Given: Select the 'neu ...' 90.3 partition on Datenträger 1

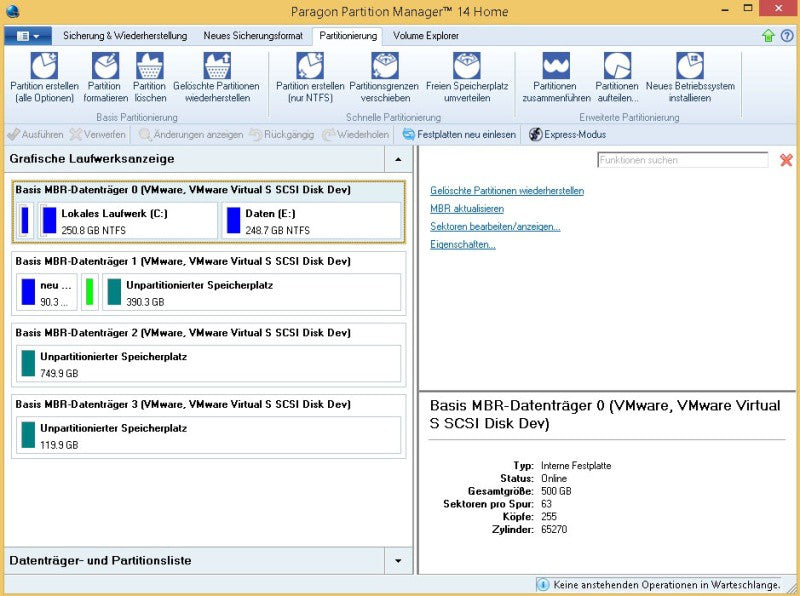Looking at the screenshot, I should [x=47, y=292].
